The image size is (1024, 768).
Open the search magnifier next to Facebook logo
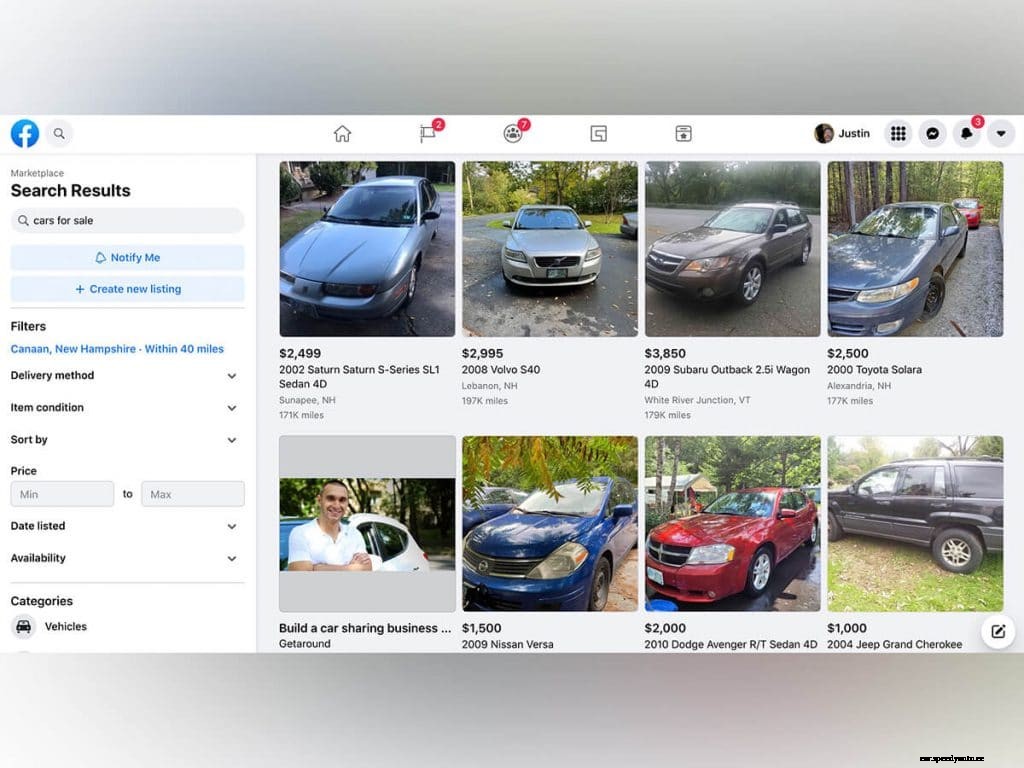(x=58, y=133)
